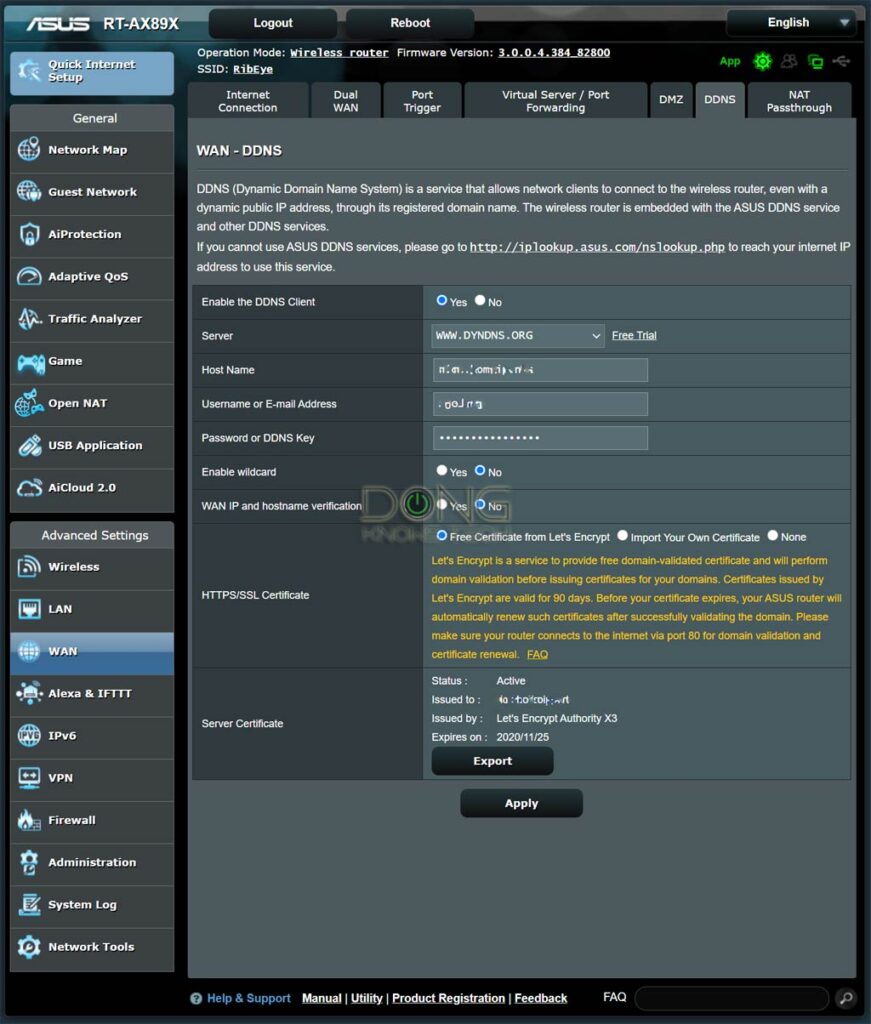Click the green gear status icon
This screenshot has height=1024, width=871.
pos(762,61)
